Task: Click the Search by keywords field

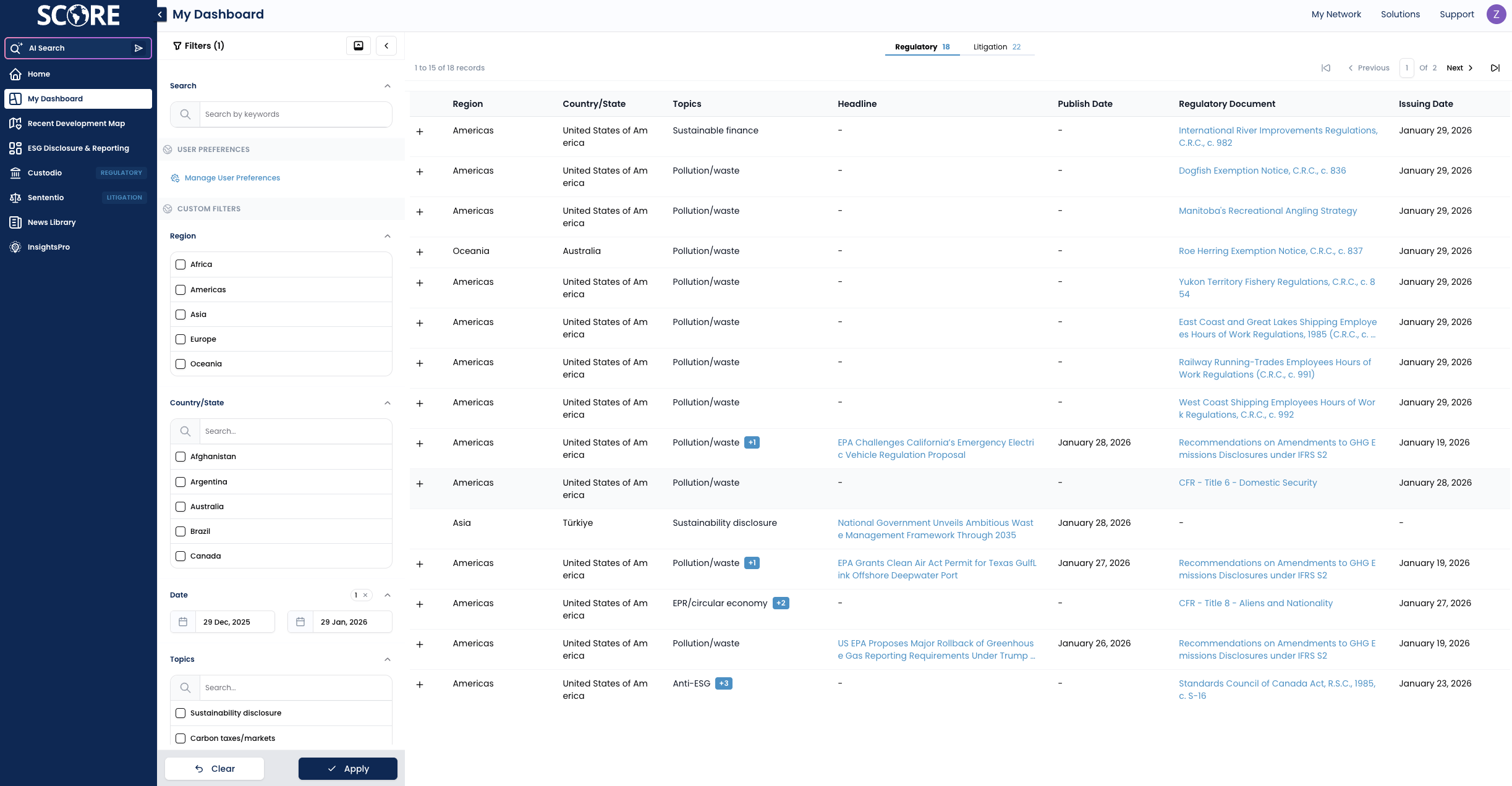Action: click(295, 114)
